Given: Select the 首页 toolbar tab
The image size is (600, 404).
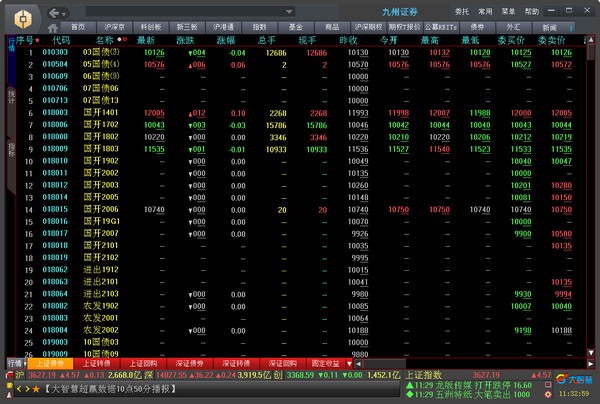Looking at the screenshot, I should (x=78, y=27).
